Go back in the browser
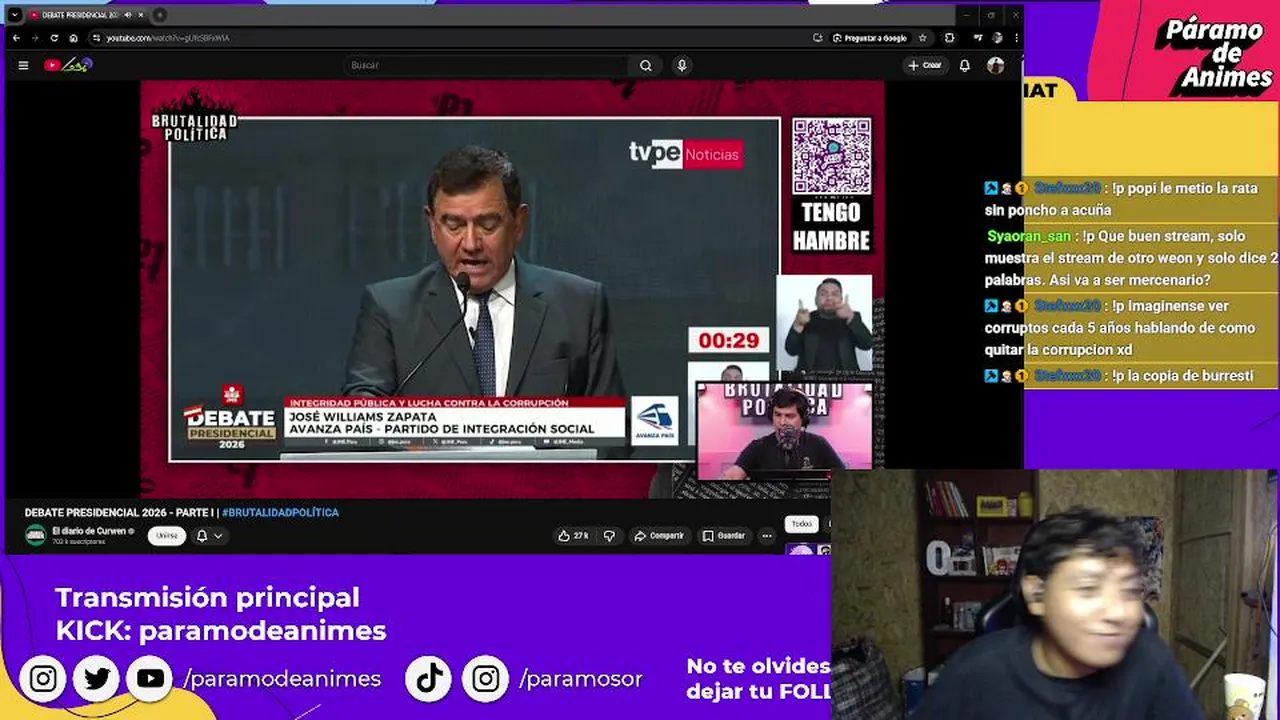The height and width of the screenshot is (720, 1280). click(16, 38)
